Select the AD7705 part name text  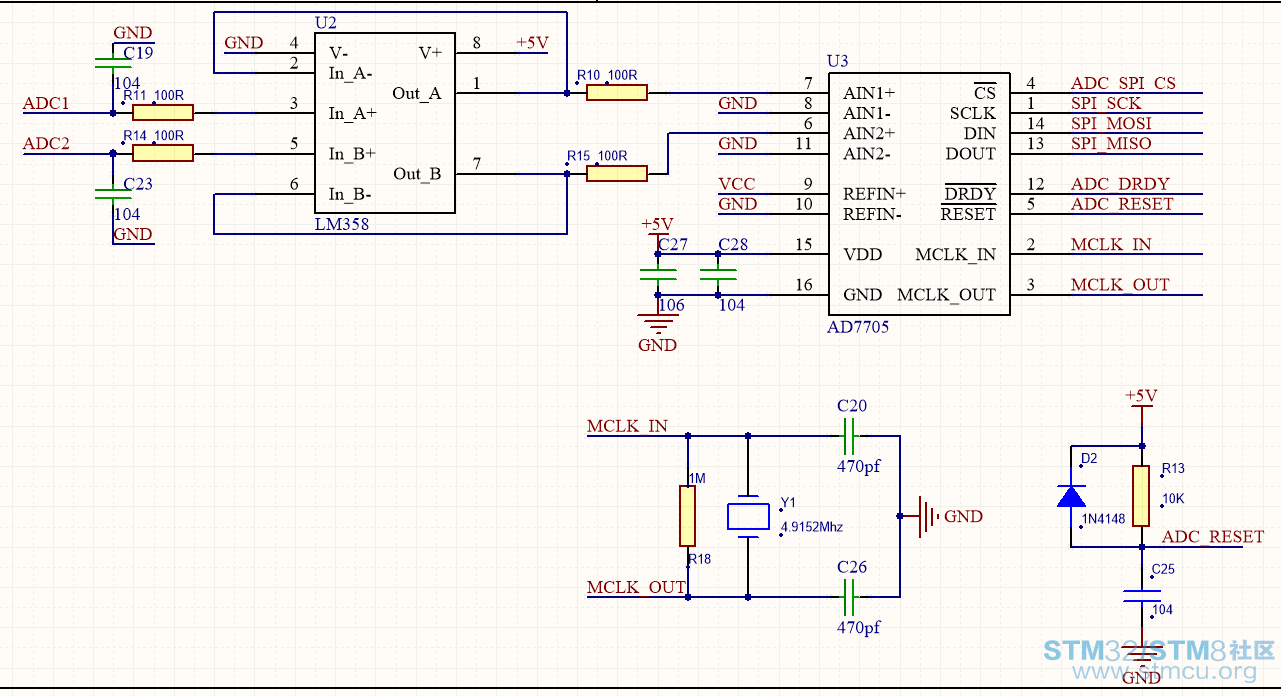click(x=858, y=327)
